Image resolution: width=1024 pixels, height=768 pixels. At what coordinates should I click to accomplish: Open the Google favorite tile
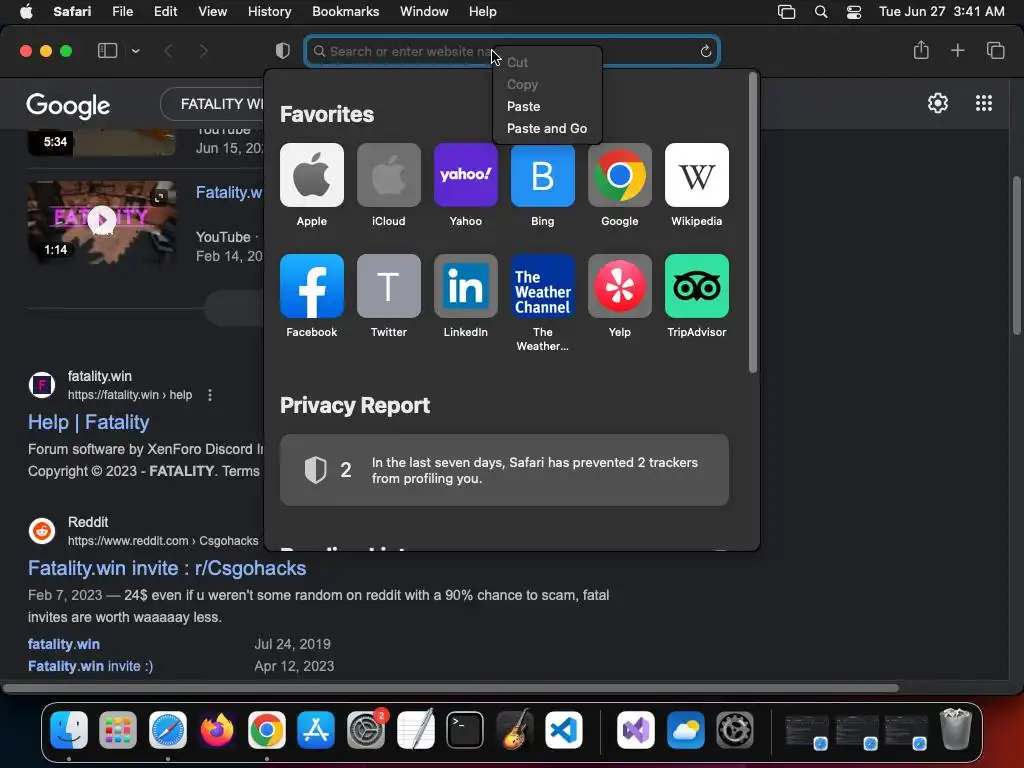(x=620, y=175)
